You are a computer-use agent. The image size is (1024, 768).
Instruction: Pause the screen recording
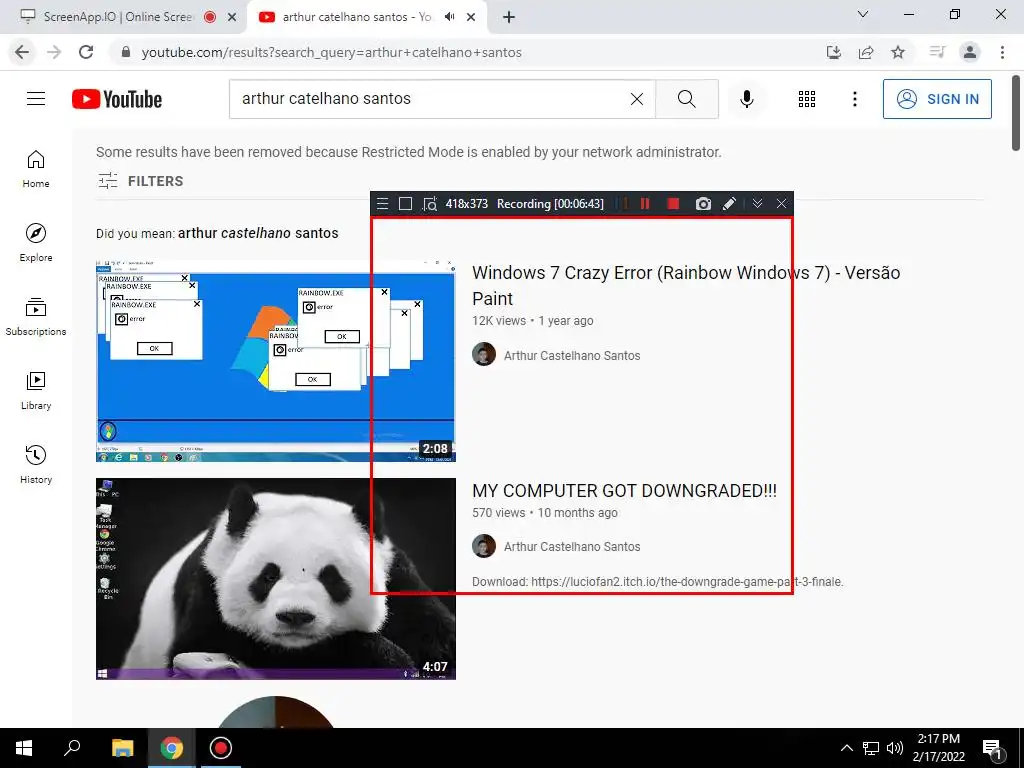pyautogui.click(x=645, y=204)
